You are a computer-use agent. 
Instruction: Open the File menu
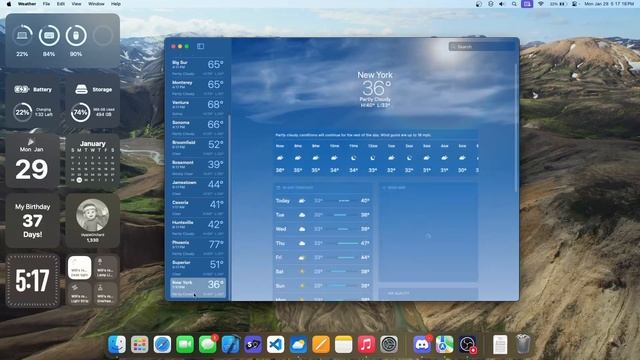pos(47,4)
